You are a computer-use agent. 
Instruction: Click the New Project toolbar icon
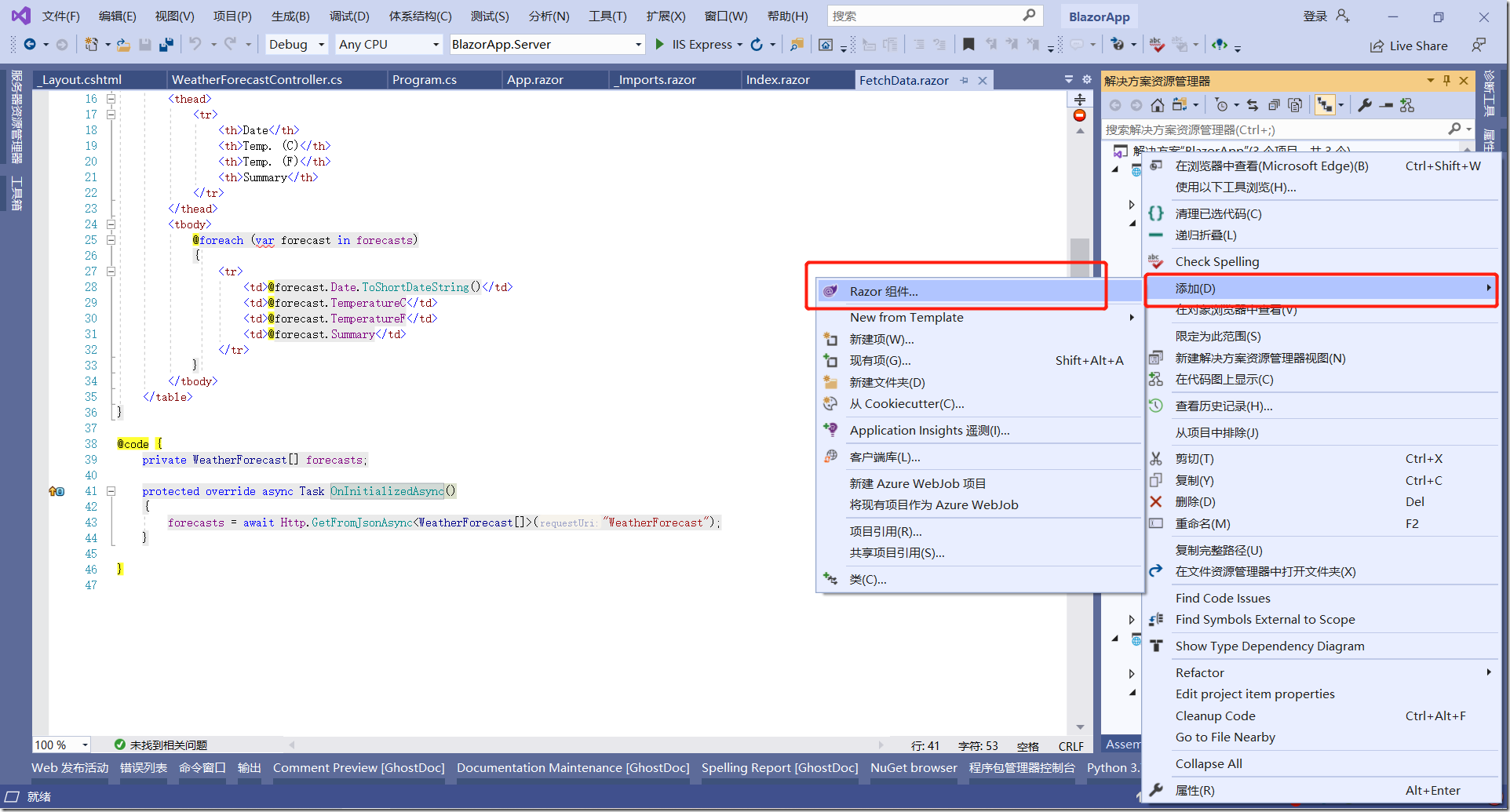click(x=92, y=45)
